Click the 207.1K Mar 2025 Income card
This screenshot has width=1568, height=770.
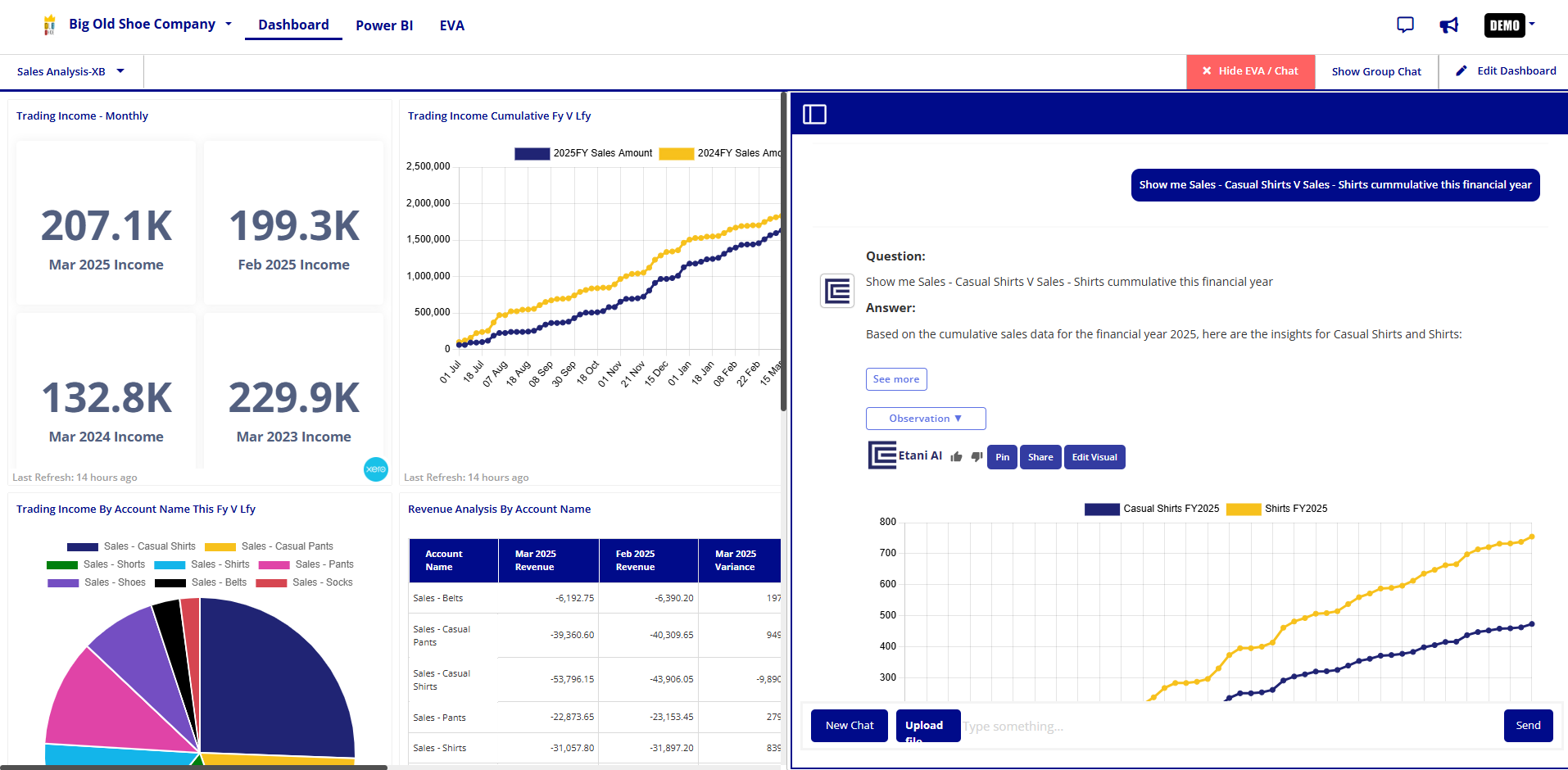pyautogui.click(x=106, y=223)
